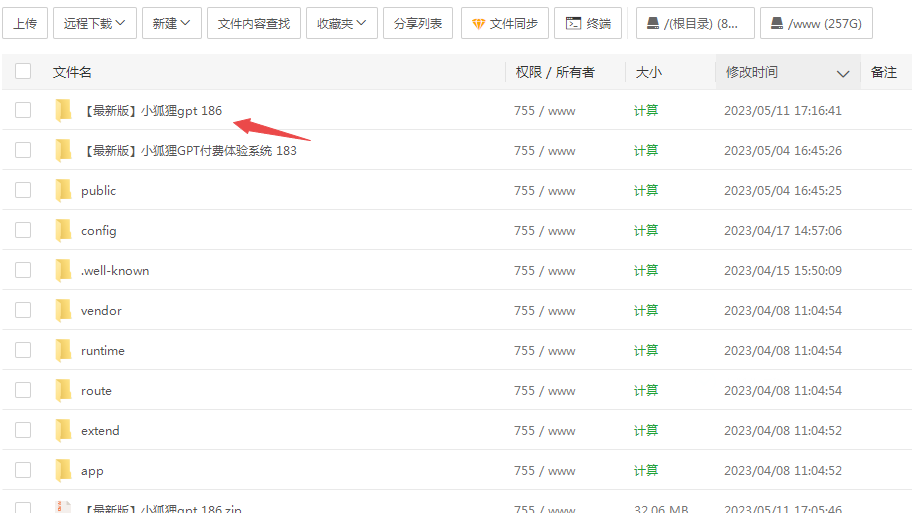Viewport: 912px width, 513px height.
Task: Click the folder icon next to config
Action: [64, 230]
